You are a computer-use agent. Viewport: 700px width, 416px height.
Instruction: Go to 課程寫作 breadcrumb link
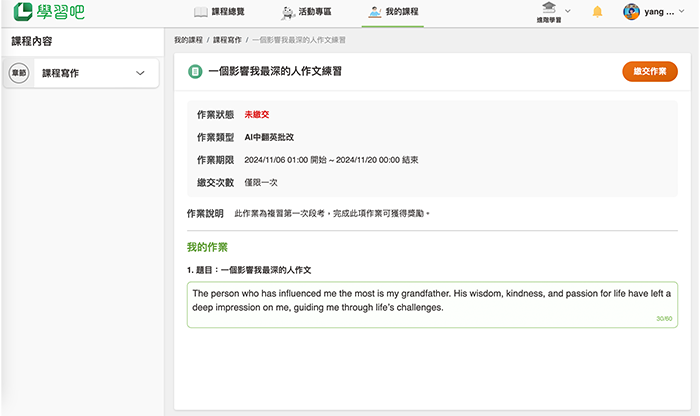[x=227, y=40]
